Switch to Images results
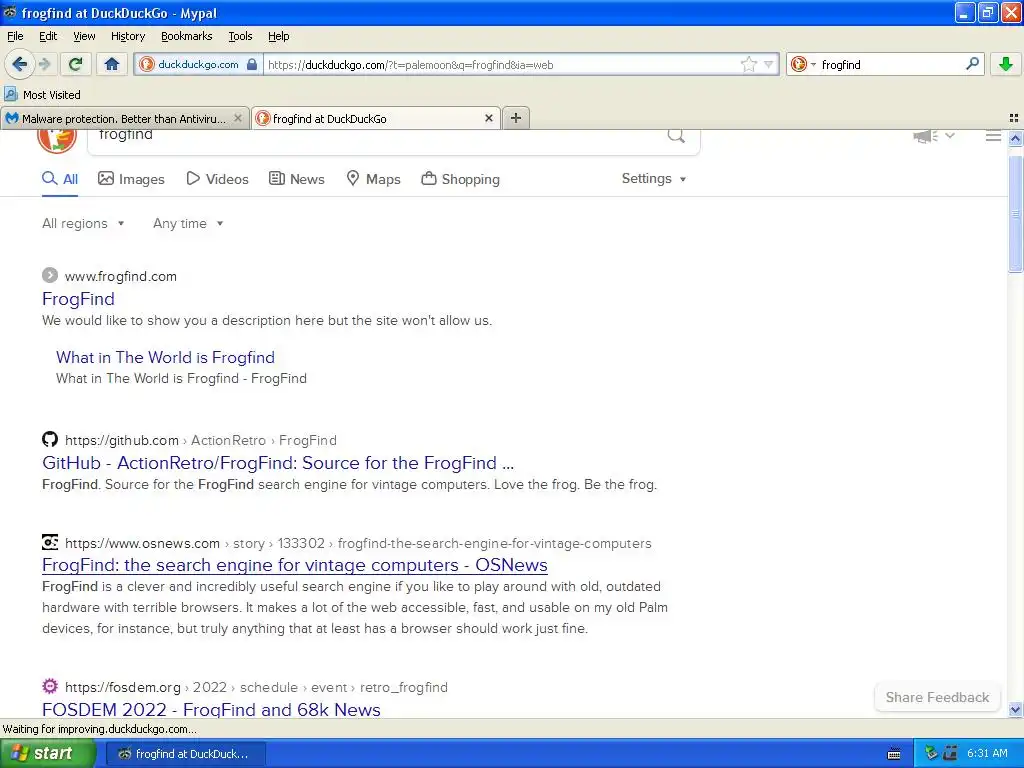1024x768 pixels. pos(131,179)
